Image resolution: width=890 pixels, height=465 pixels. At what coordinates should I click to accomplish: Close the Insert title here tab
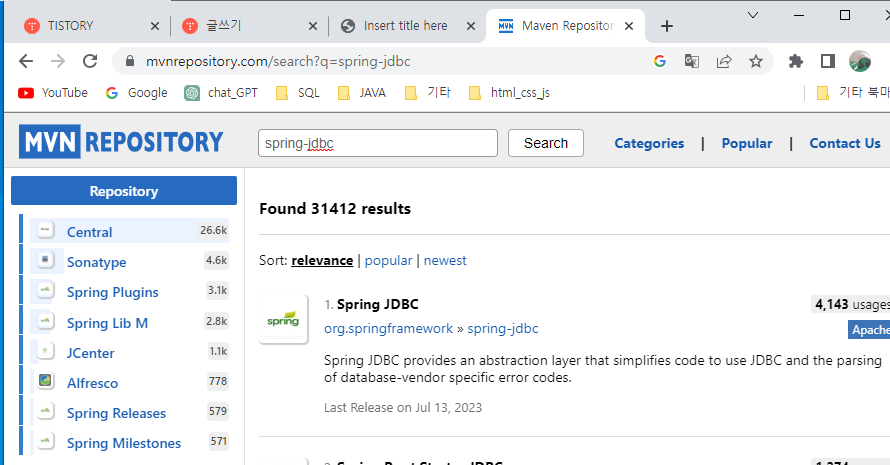(471, 26)
